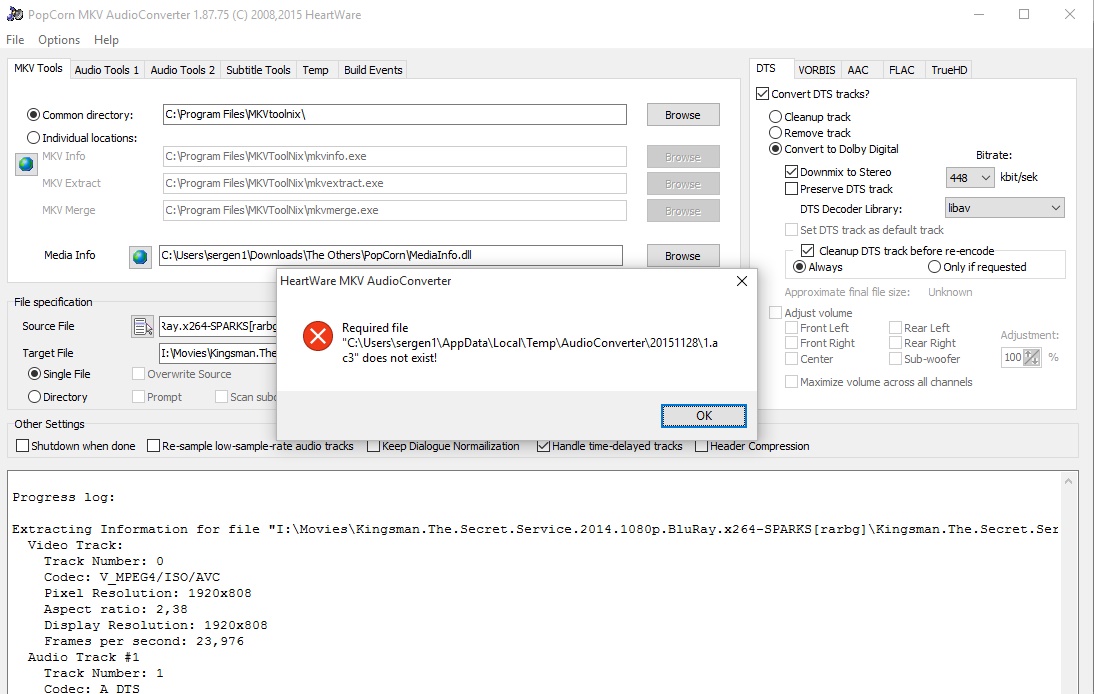The height and width of the screenshot is (694, 1094).
Task: Open the Options menu
Action: [x=59, y=40]
